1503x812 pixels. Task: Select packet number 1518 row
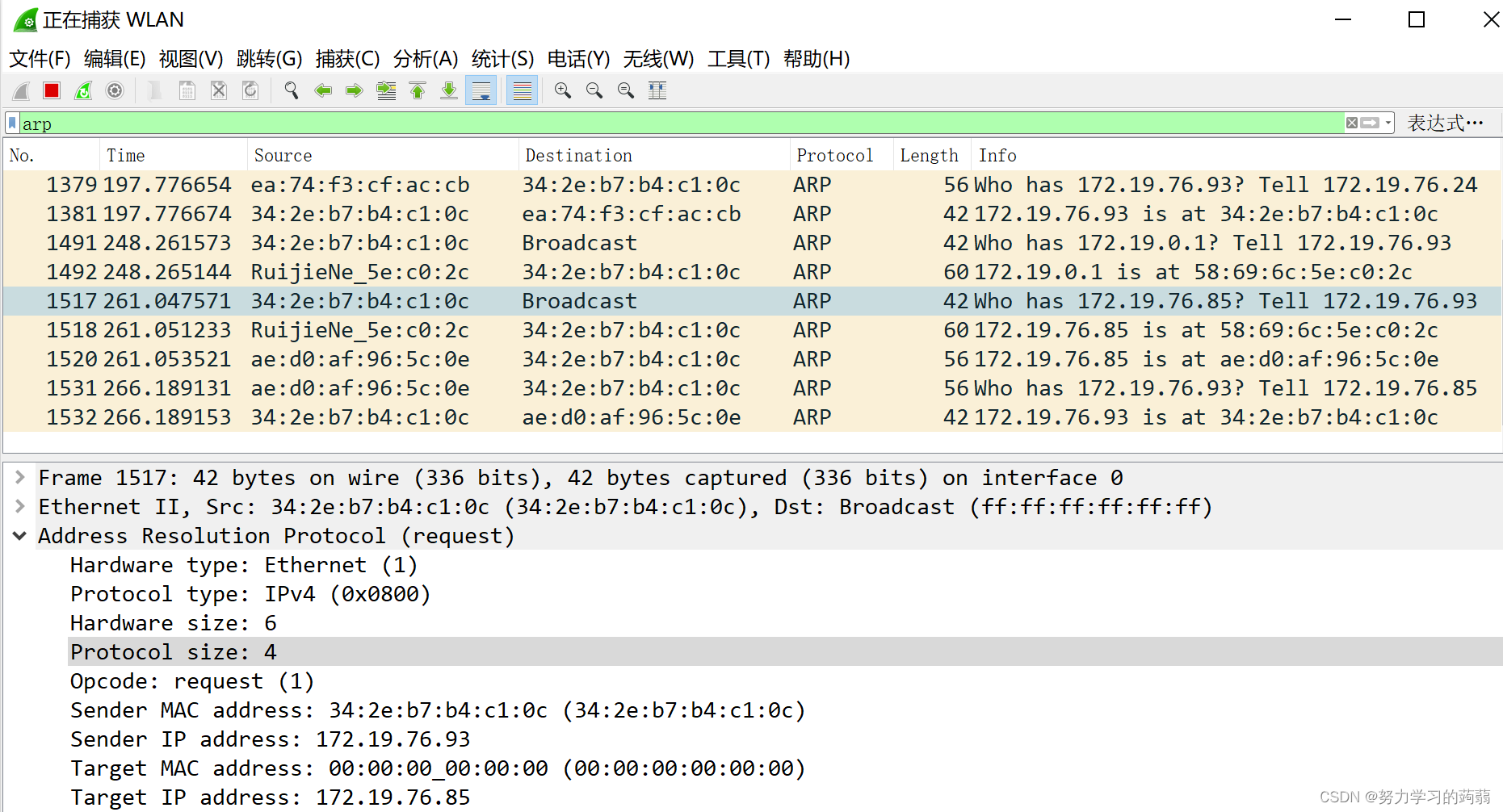[x=751, y=330]
